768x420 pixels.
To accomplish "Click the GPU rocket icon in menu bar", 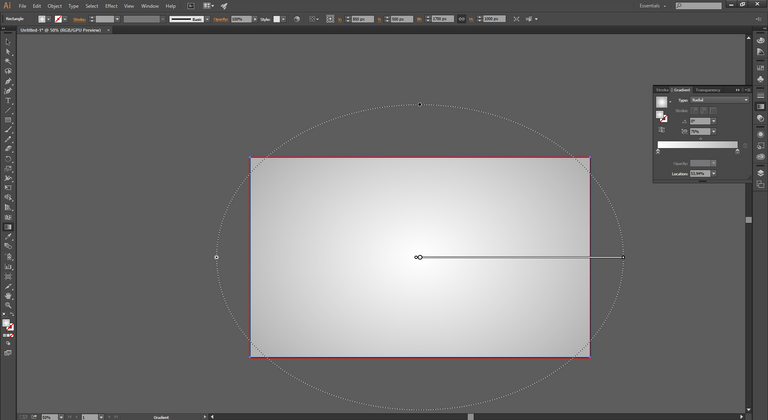I will 224,6.
